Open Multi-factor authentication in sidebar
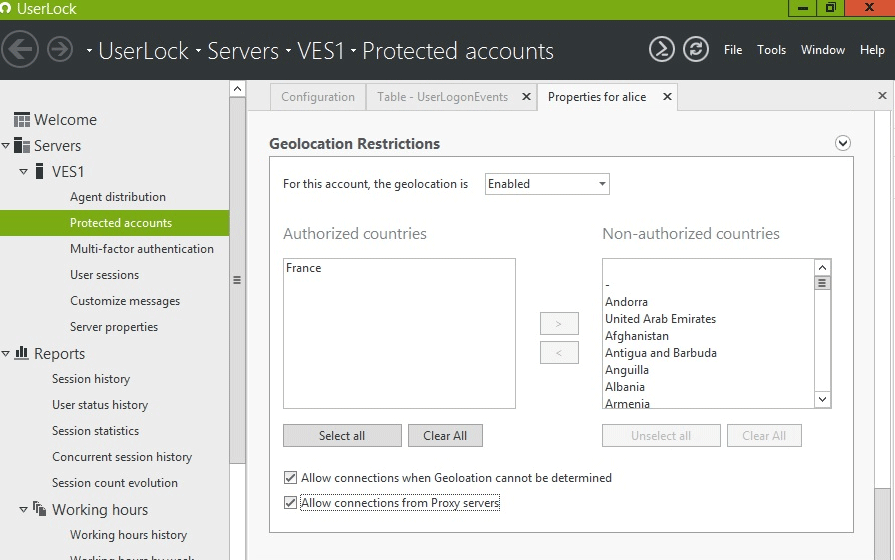This screenshot has height=560, width=895. (x=142, y=249)
